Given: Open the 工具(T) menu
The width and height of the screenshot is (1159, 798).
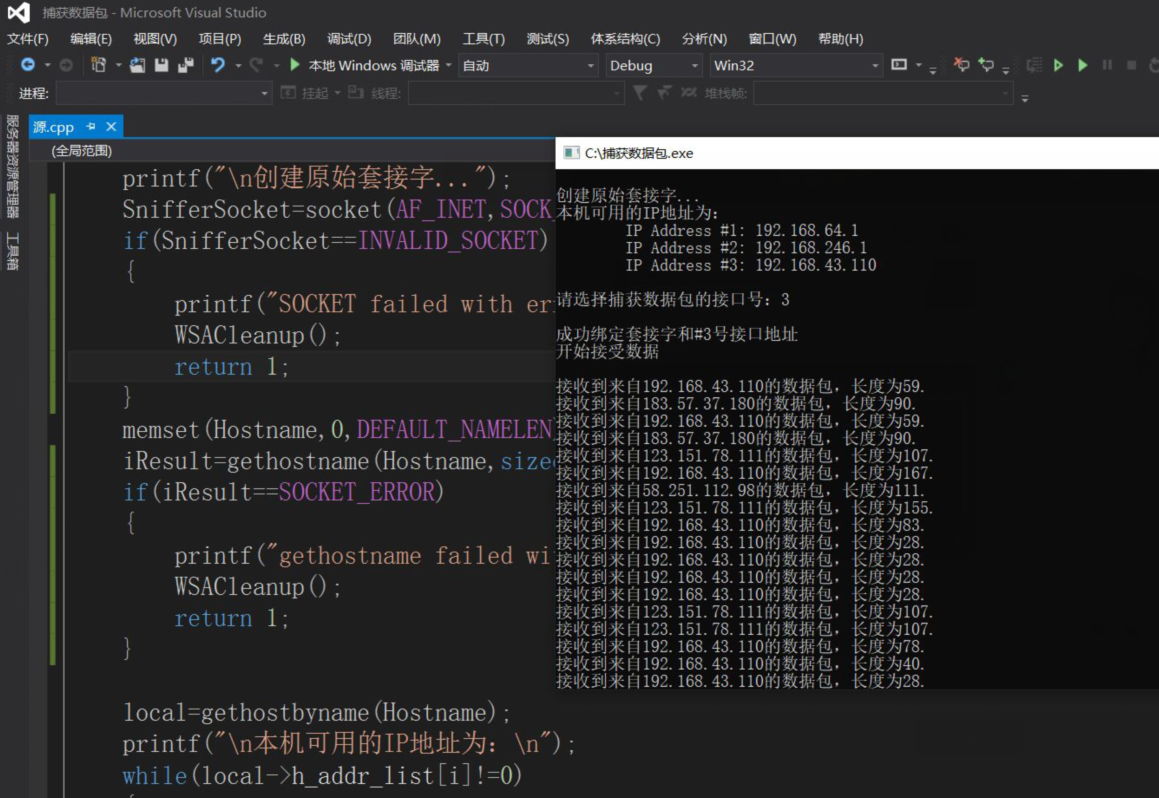Looking at the screenshot, I should pyautogui.click(x=483, y=38).
